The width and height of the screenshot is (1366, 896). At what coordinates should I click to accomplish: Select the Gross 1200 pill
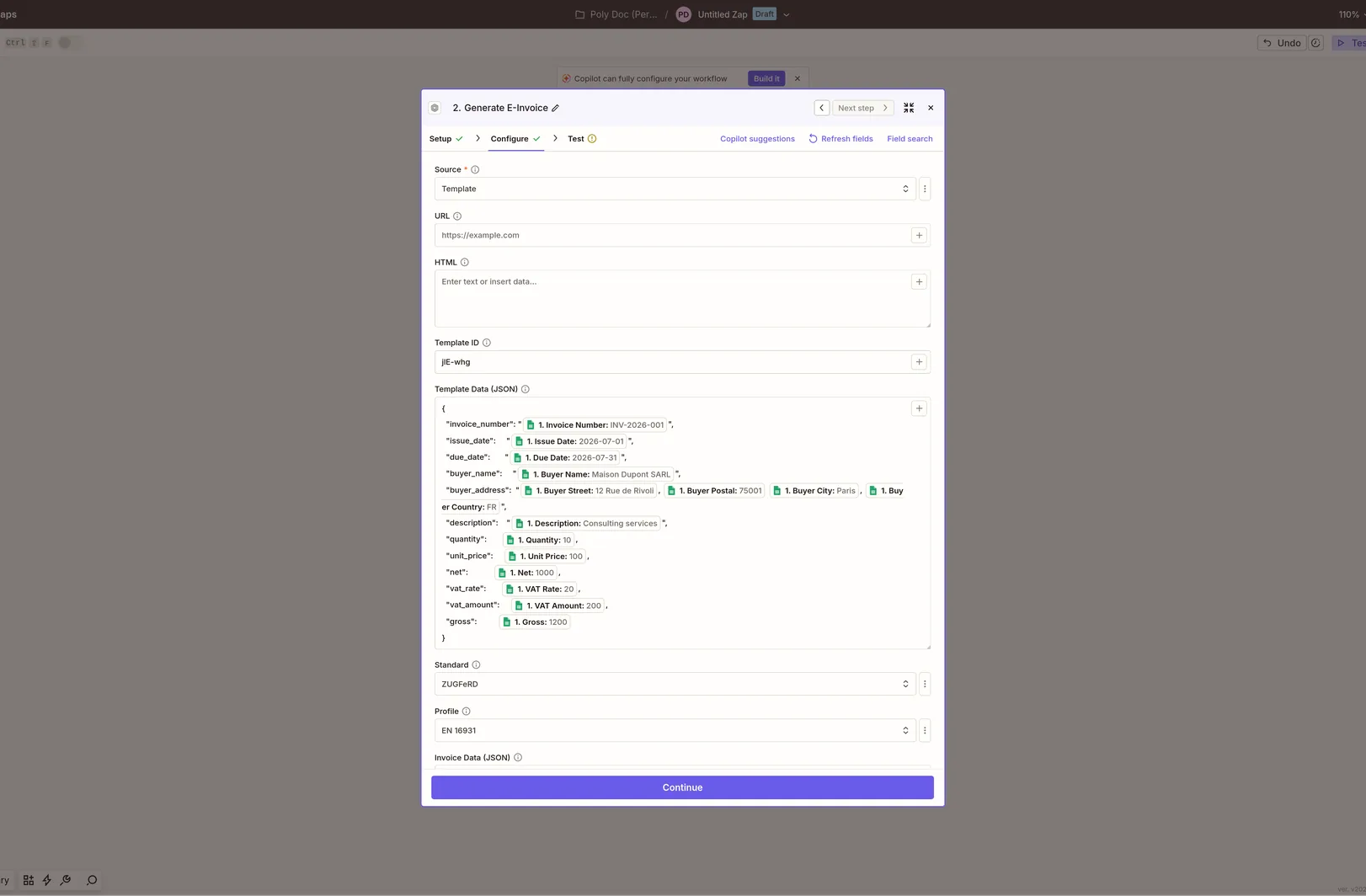535,621
